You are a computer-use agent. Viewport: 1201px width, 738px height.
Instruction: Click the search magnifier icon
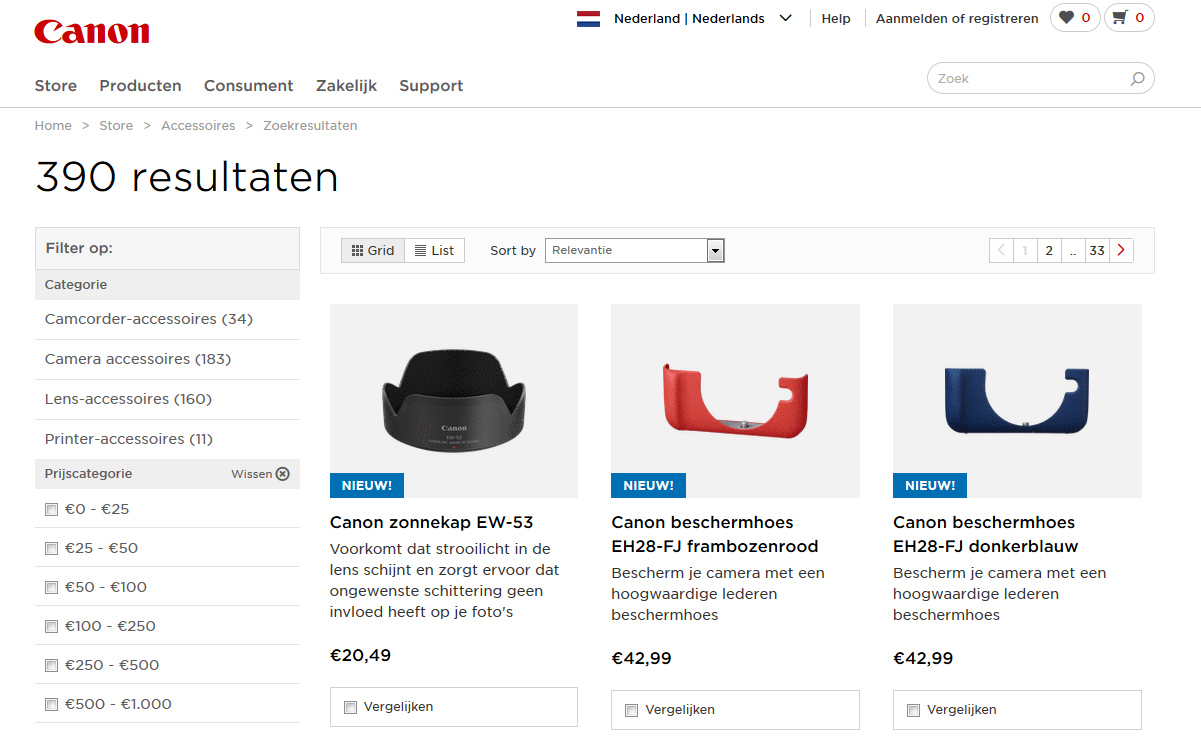[1137, 79]
